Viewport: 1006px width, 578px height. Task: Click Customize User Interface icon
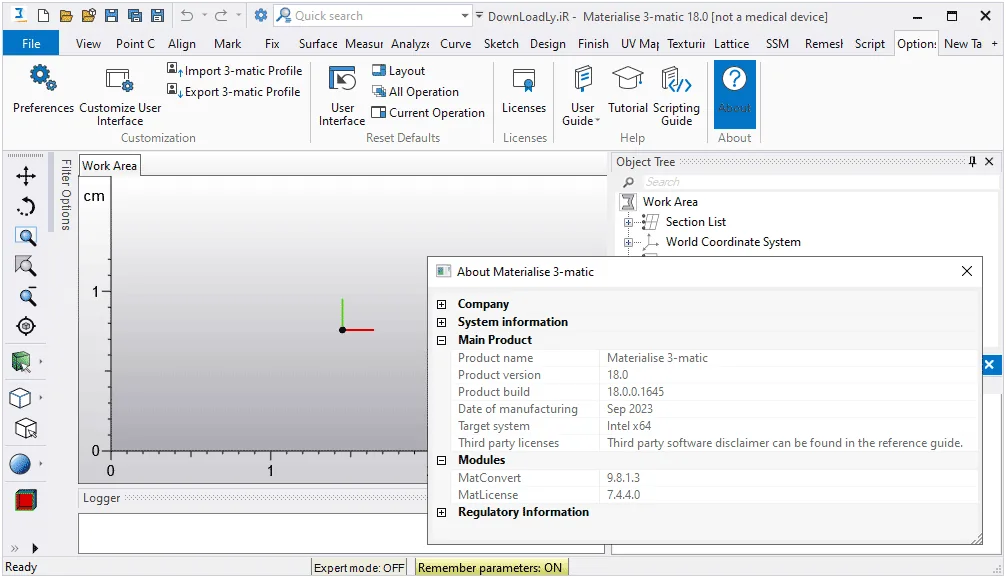(119, 80)
